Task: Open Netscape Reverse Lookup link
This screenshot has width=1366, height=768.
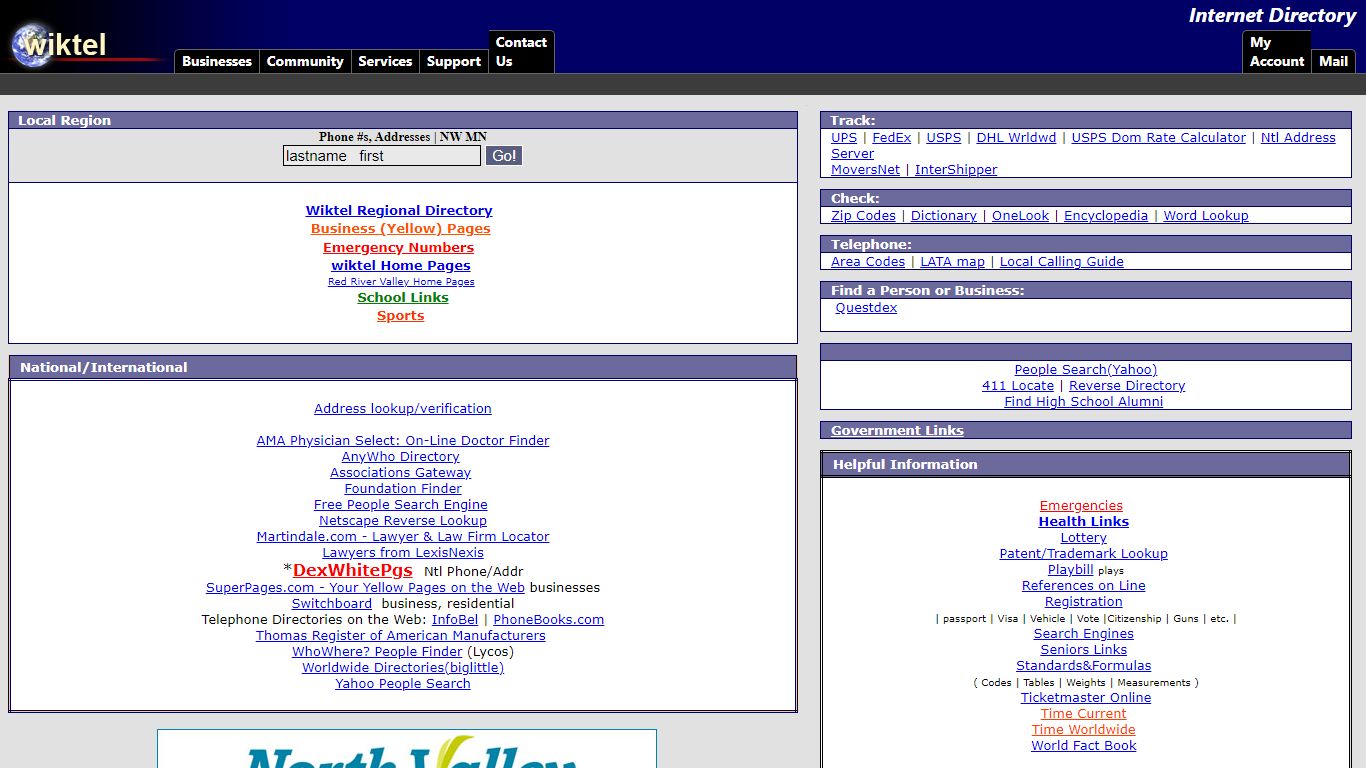Action: point(403,521)
